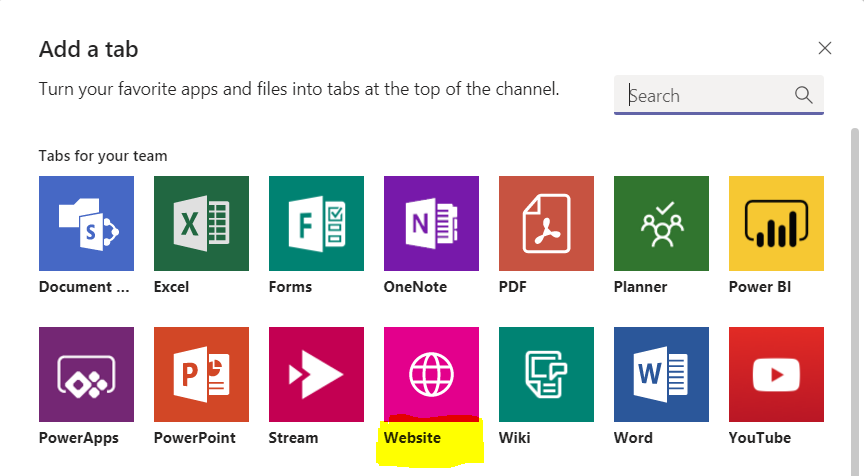Viewport: 864px width, 476px height.
Task: Close the Add a tab dialog
Action: (x=824, y=48)
